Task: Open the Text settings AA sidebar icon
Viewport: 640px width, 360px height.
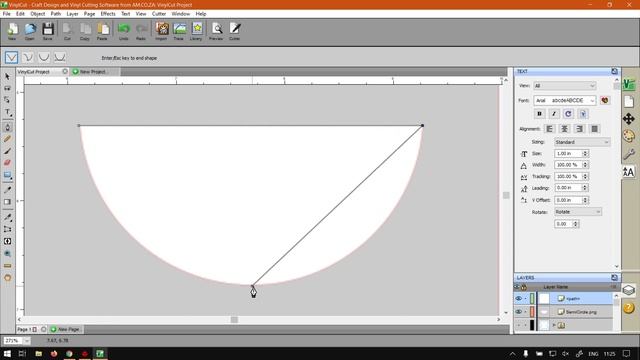Action: point(629,172)
